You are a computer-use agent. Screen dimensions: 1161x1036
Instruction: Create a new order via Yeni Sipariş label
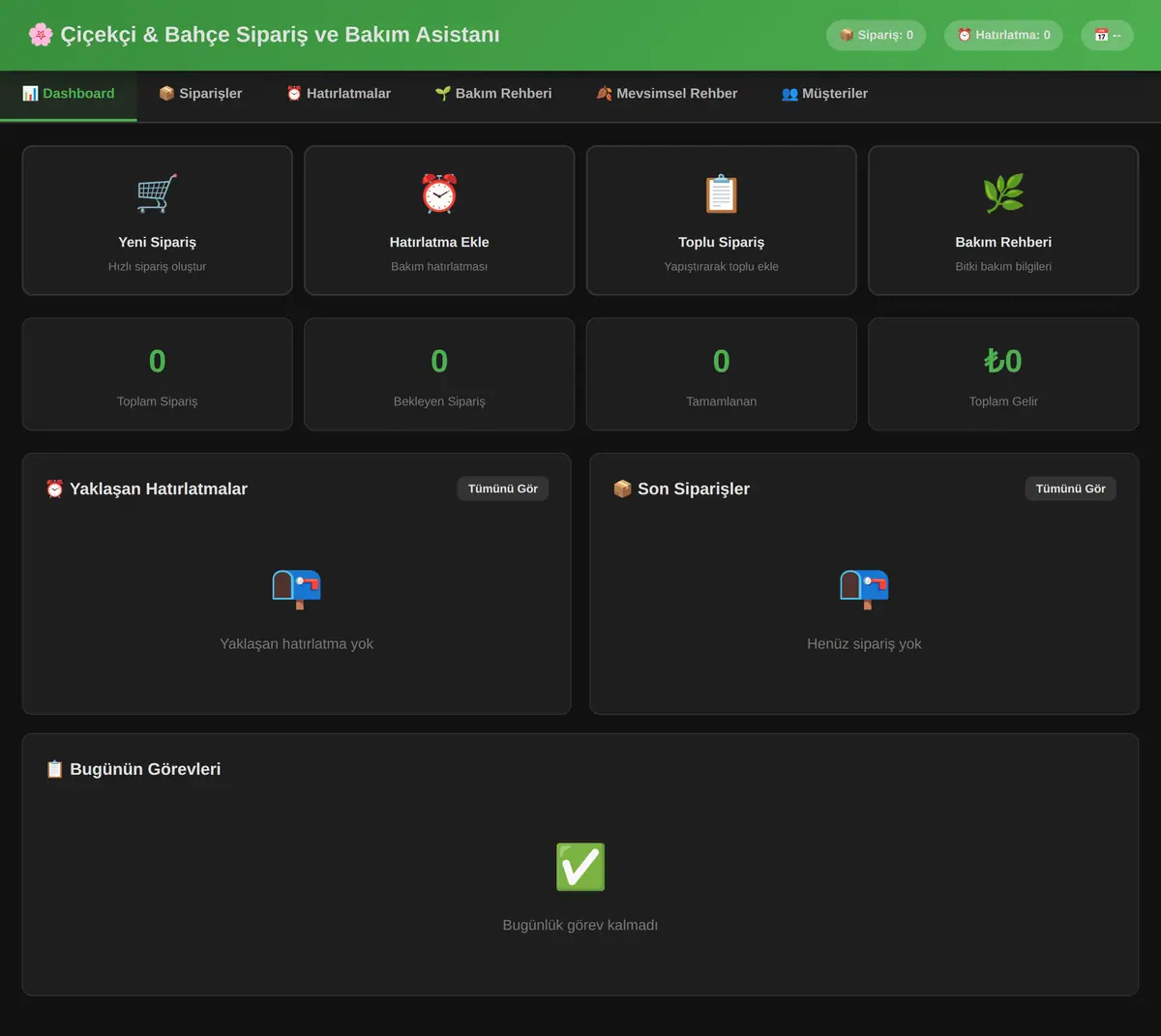pyautogui.click(x=157, y=242)
